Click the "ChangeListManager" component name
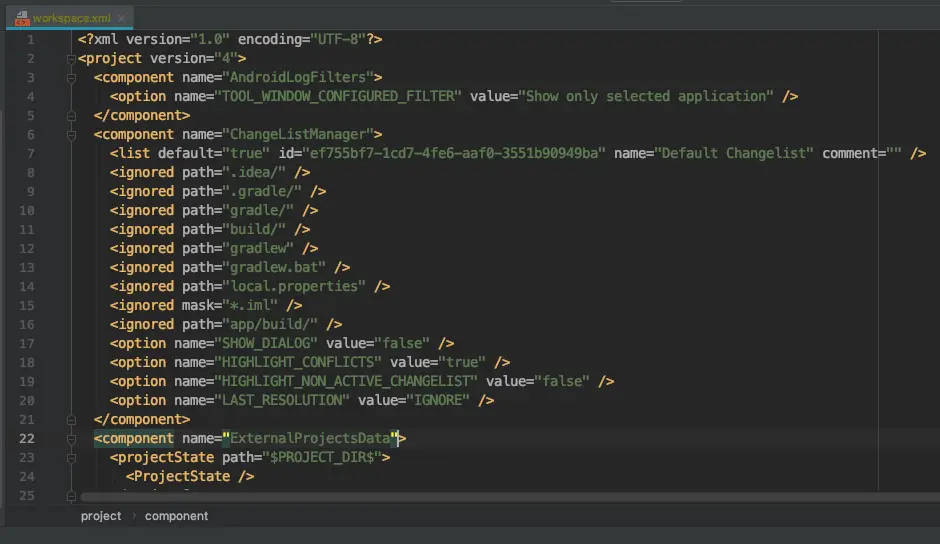 point(298,134)
